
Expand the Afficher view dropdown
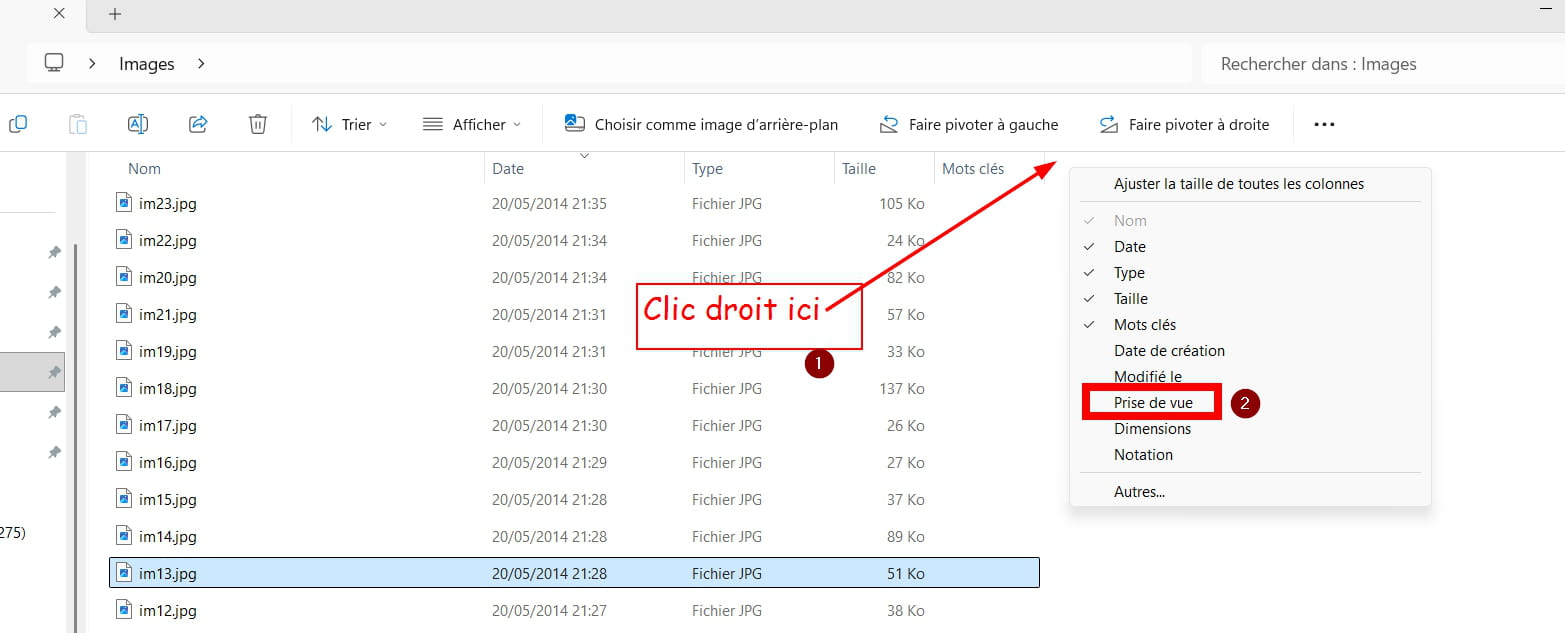[472, 125]
